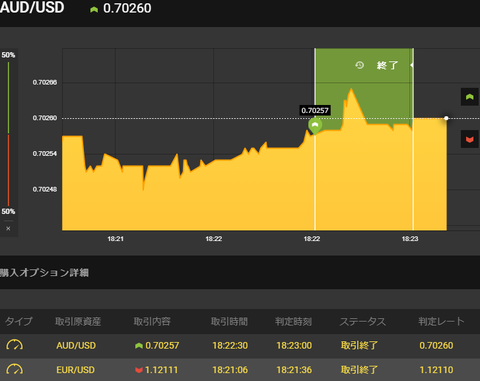Click the green up arrow beside the header rate
Viewport: 480px width, 381px height.
[x=94, y=10]
